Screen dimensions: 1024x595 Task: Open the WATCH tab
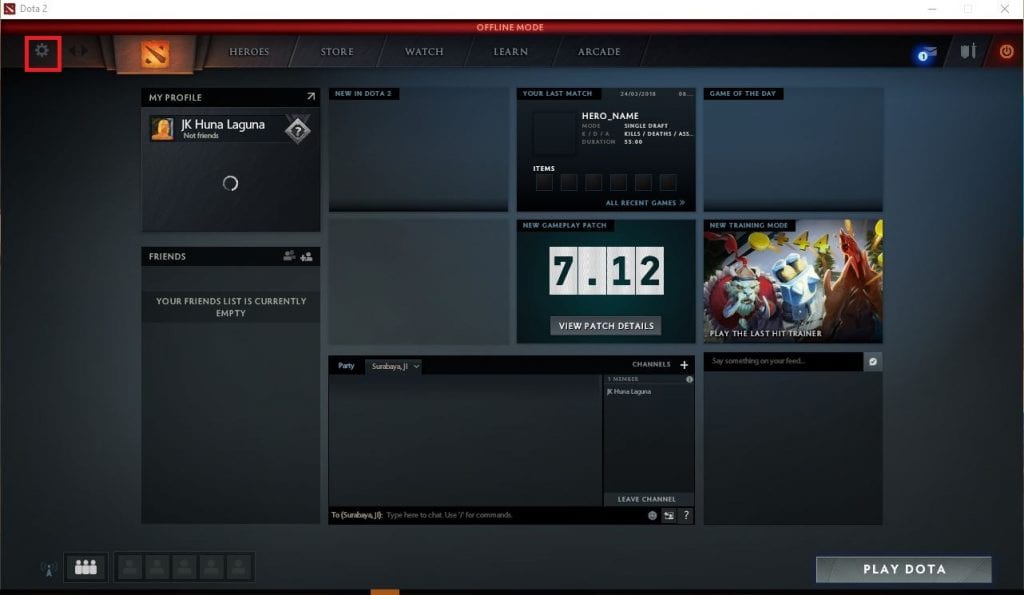click(424, 52)
